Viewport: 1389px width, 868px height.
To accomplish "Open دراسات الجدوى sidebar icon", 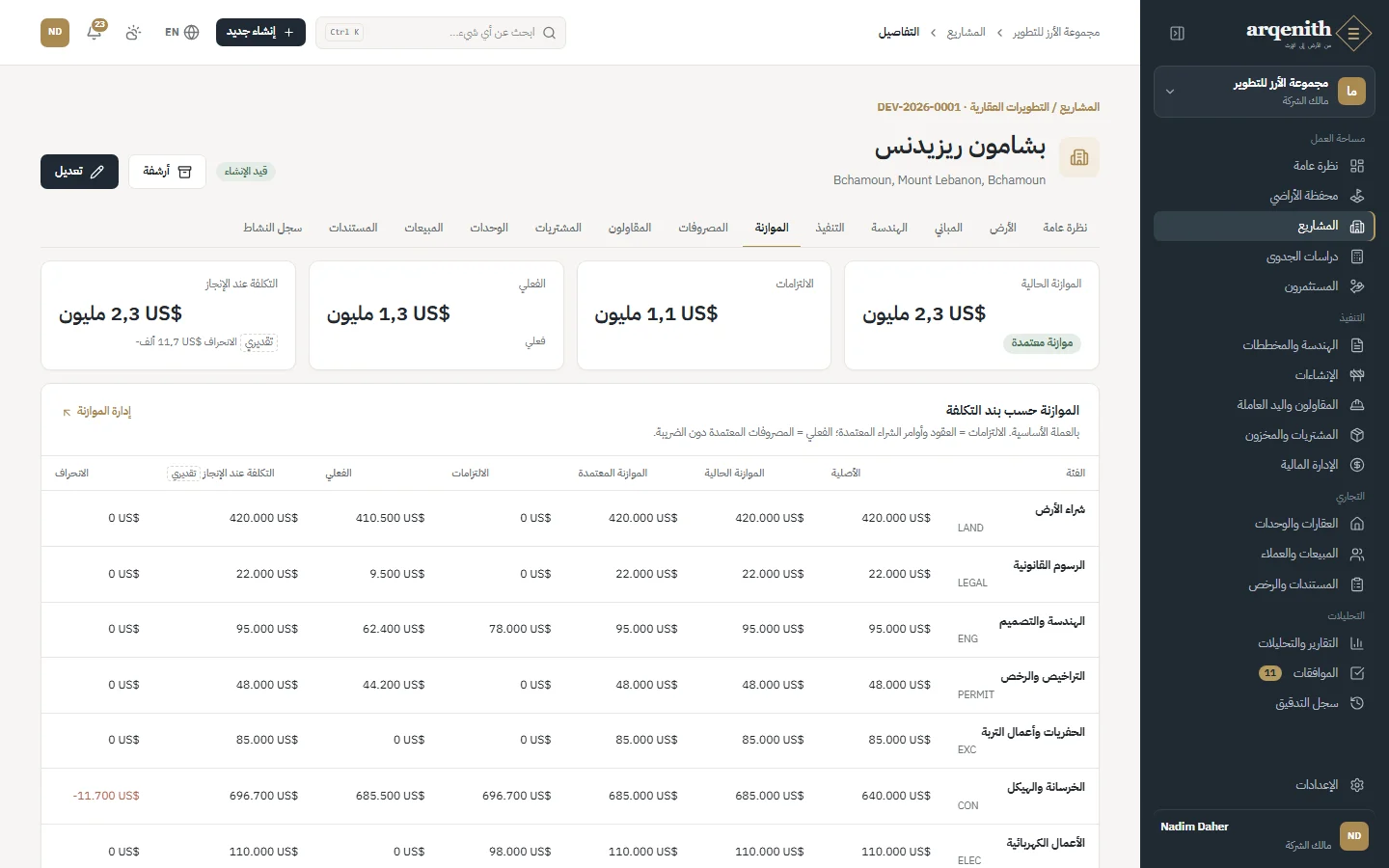I will (x=1357, y=257).
